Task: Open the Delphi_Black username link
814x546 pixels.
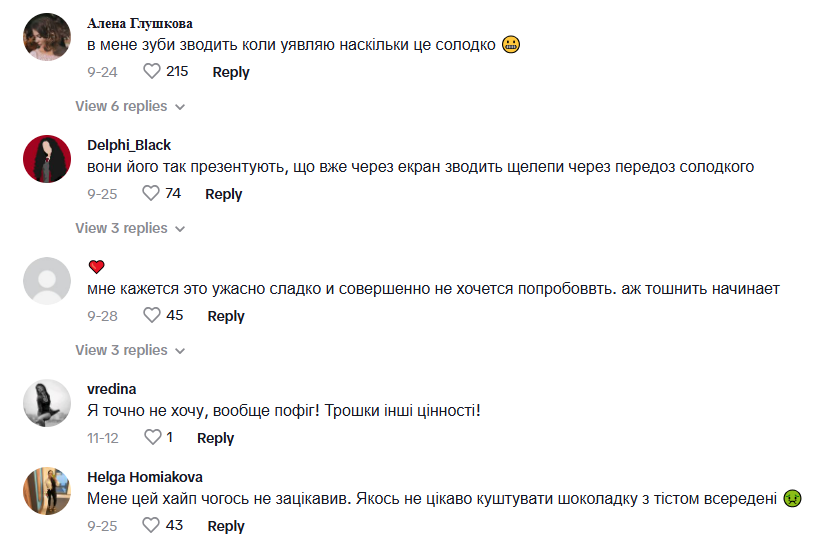Action: 129,145
